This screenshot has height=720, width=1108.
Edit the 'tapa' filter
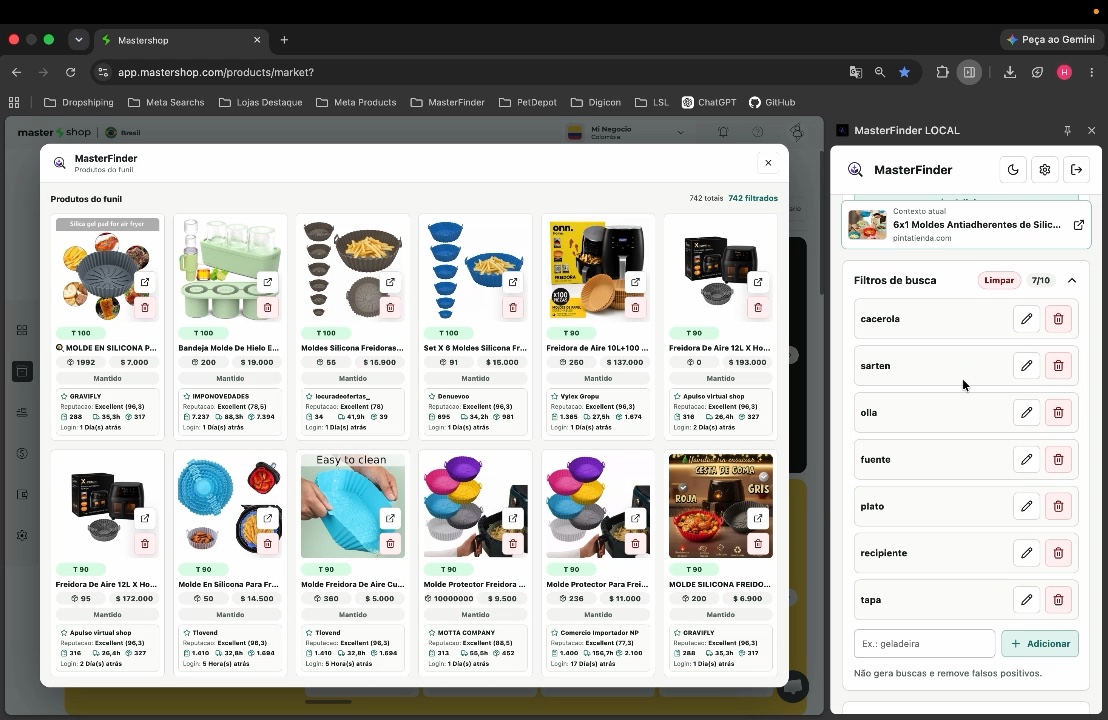point(1026,600)
